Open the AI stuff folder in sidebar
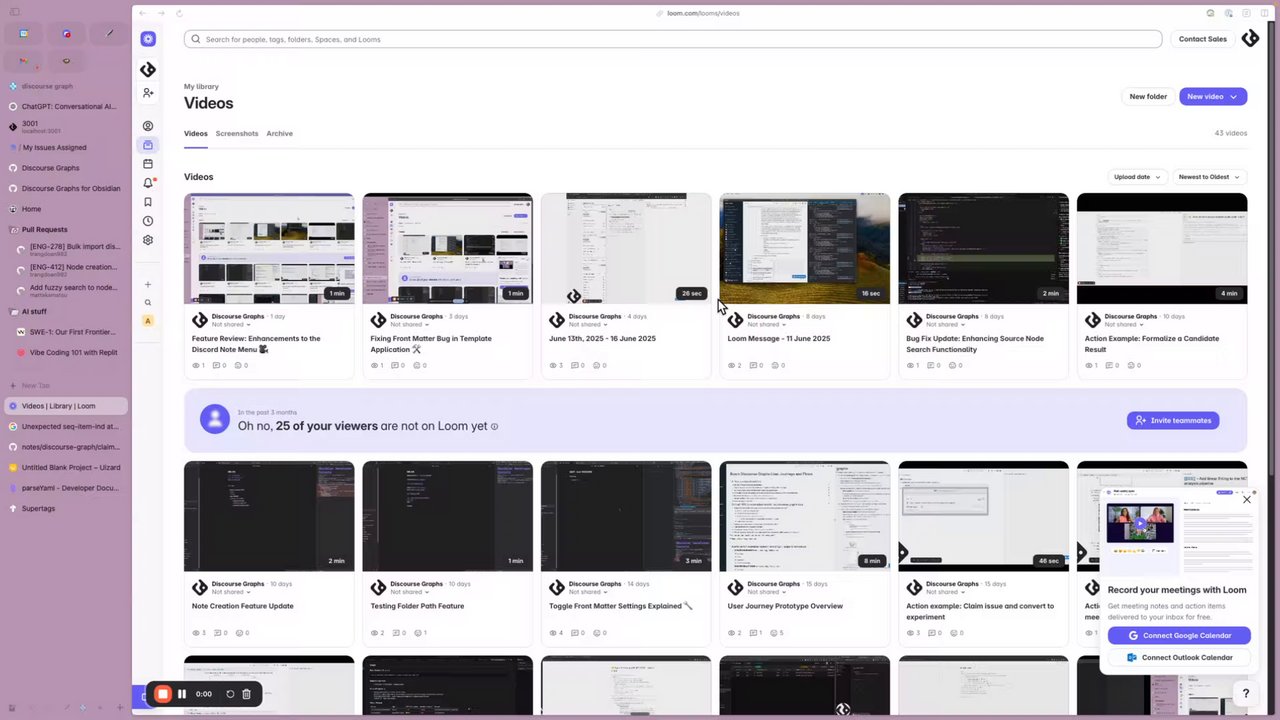 point(65,311)
